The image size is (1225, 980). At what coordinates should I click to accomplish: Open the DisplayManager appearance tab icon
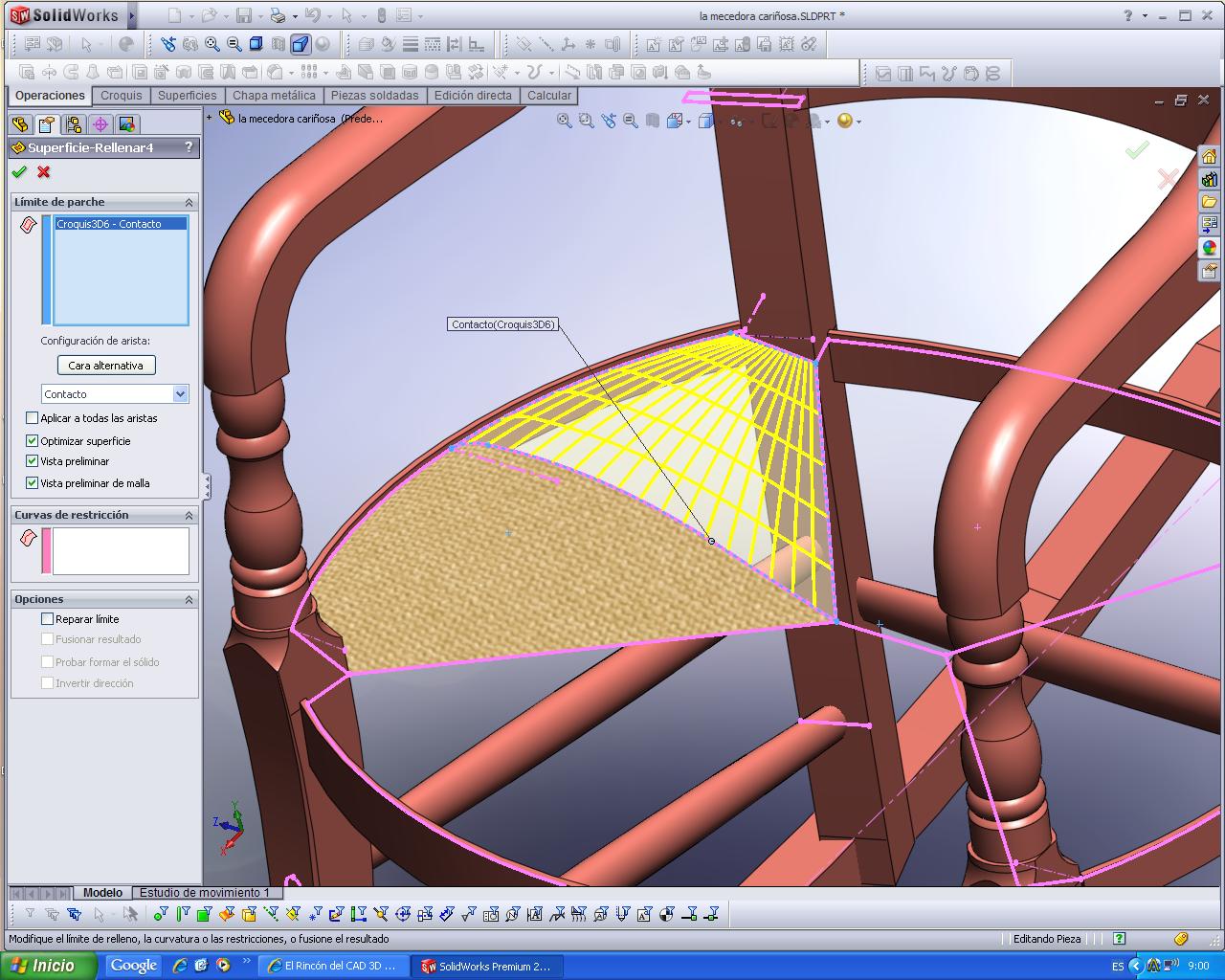(126, 124)
